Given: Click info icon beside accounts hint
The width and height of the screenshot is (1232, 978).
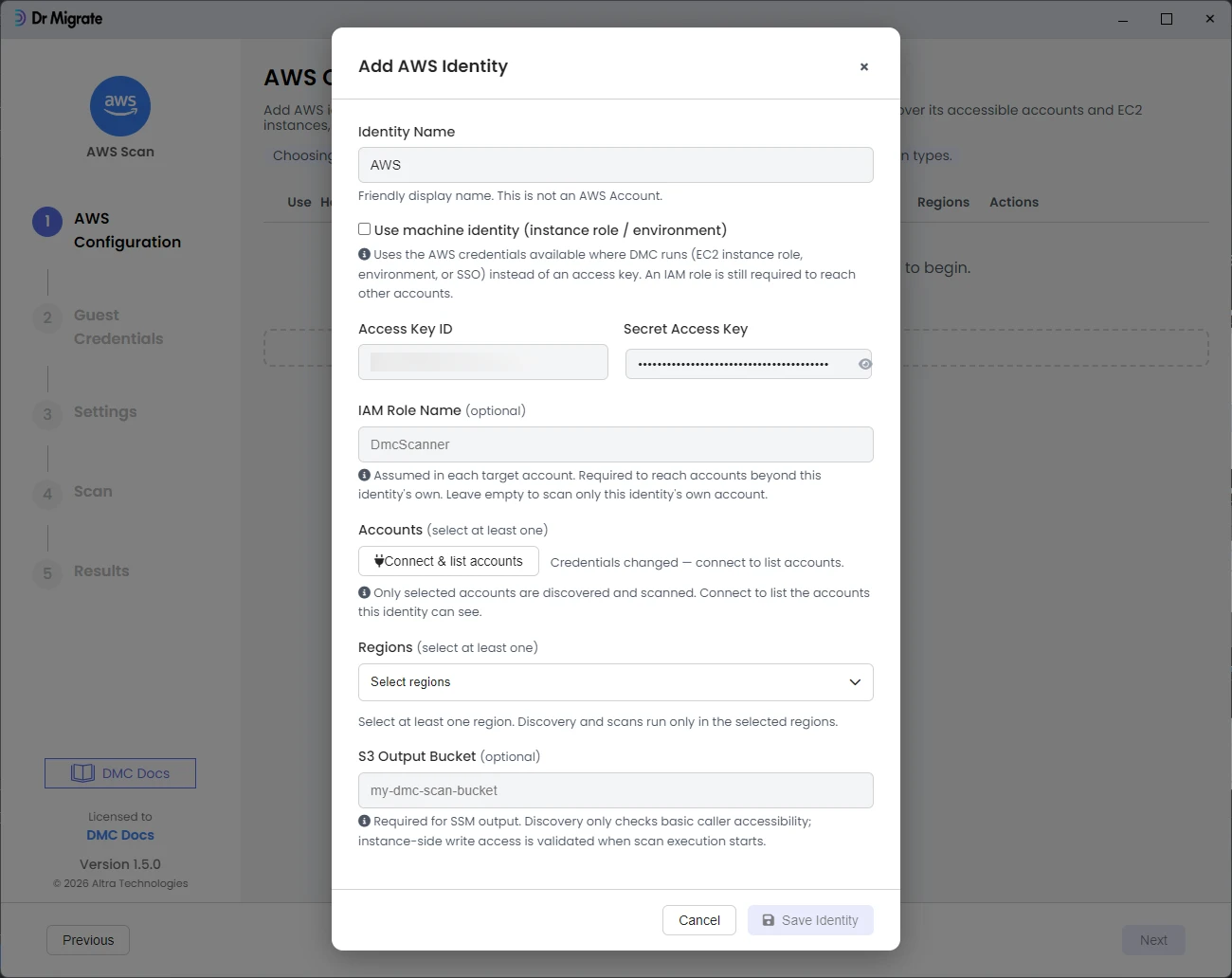Looking at the screenshot, I should pyautogui.click(x=364, y=592).
